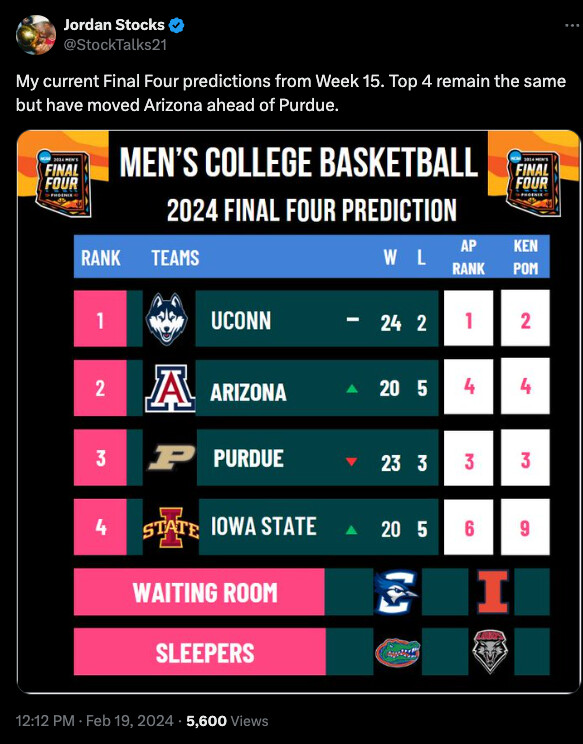This screenshot has height=744, width=583.
Task: Open the @StockTalks21 handle link
Action: 115,45
